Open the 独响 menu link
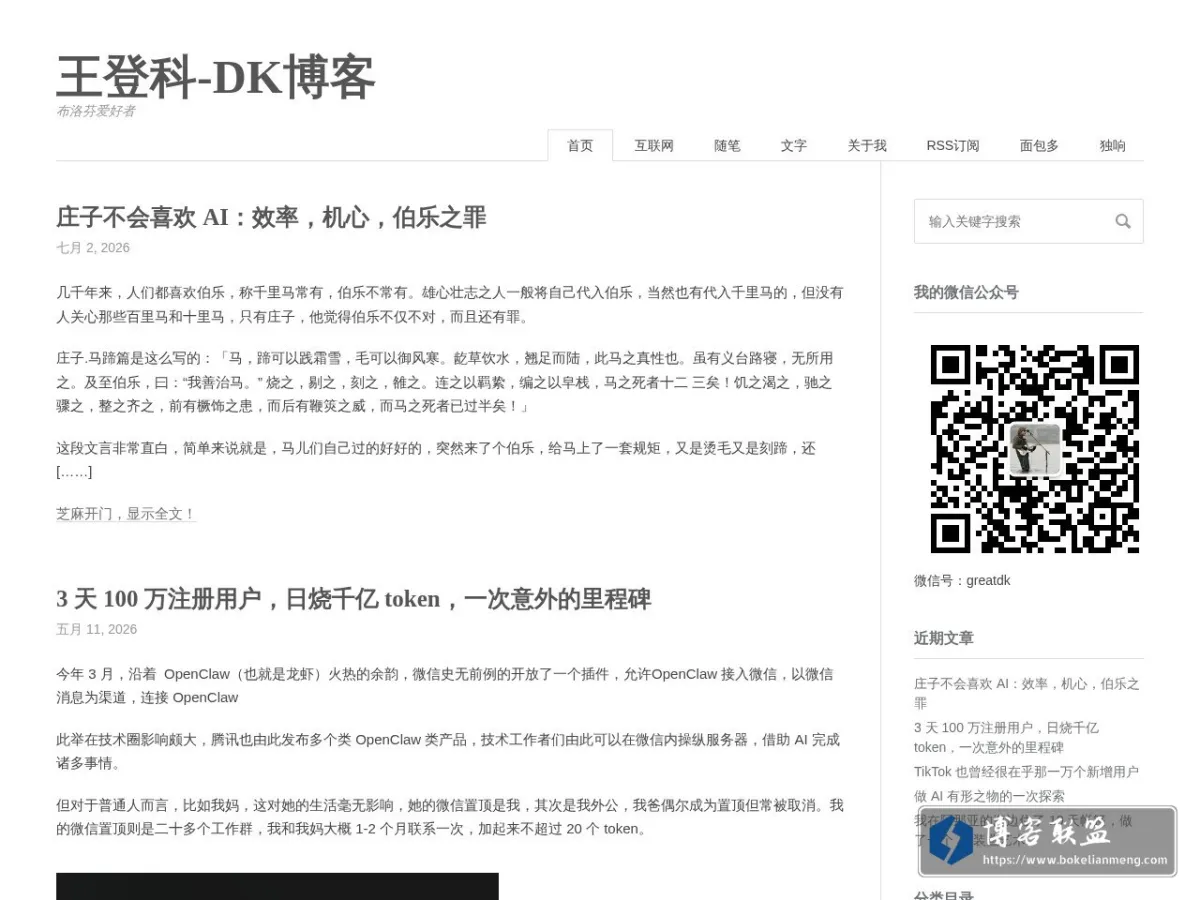The height and width of the screenshot is (900, 1200). click(1113, 145)
